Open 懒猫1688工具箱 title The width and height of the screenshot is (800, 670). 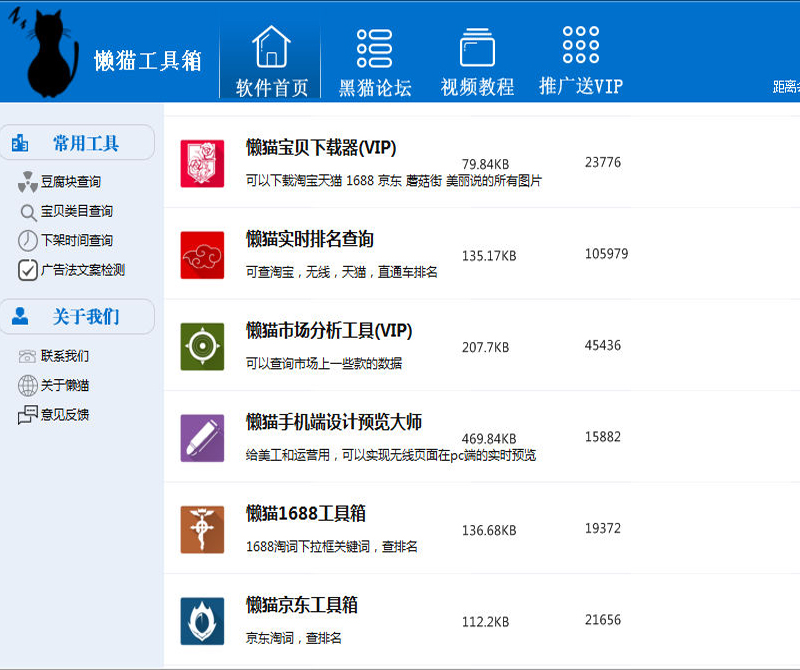pos(306,513)
